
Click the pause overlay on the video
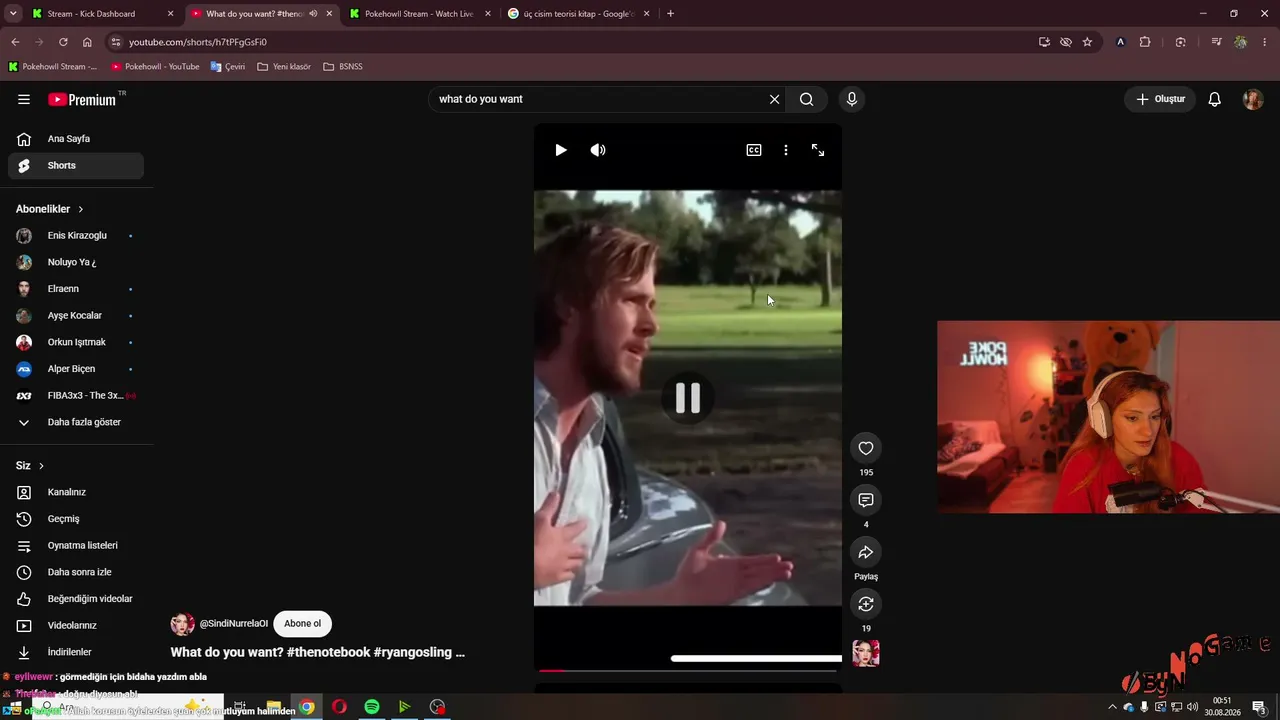pos(688,398)
